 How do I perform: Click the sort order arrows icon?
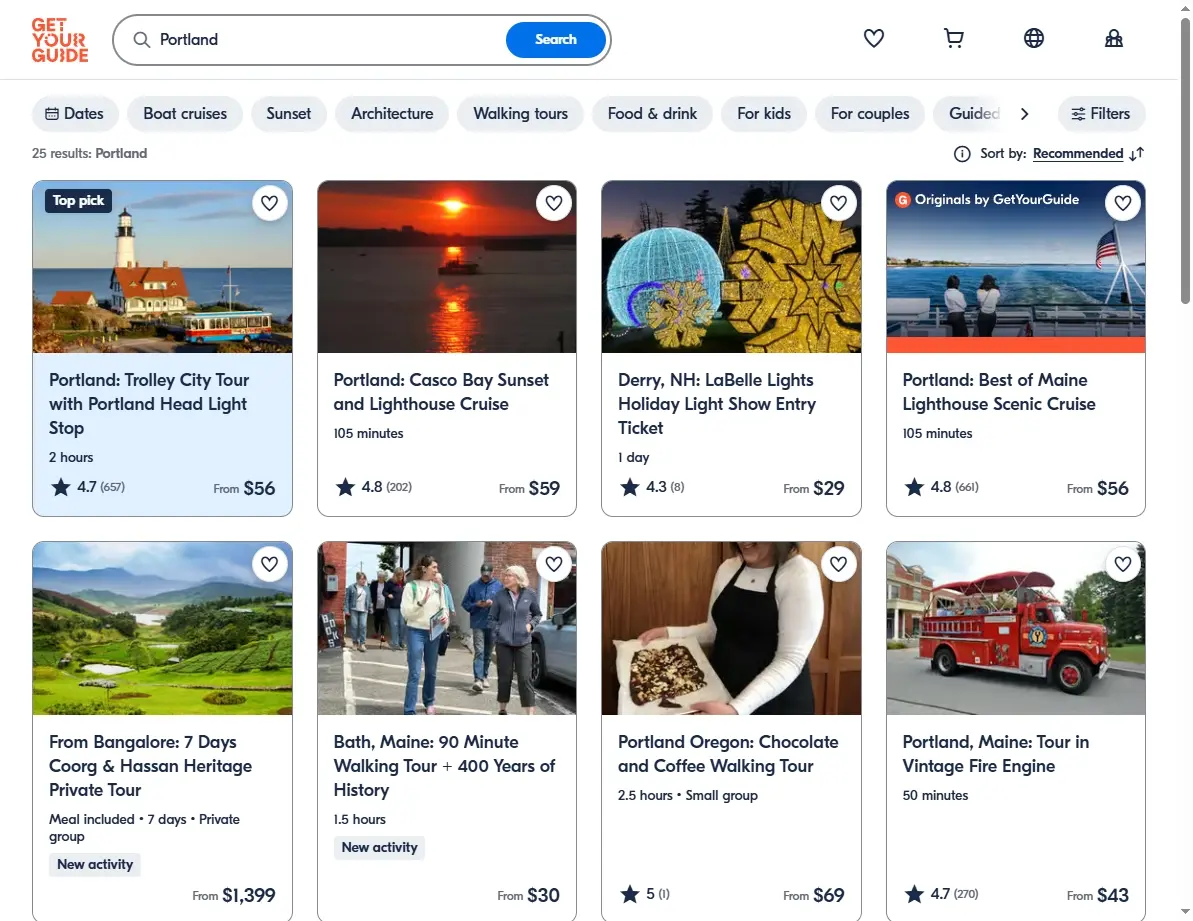[x=1136, y=154]
